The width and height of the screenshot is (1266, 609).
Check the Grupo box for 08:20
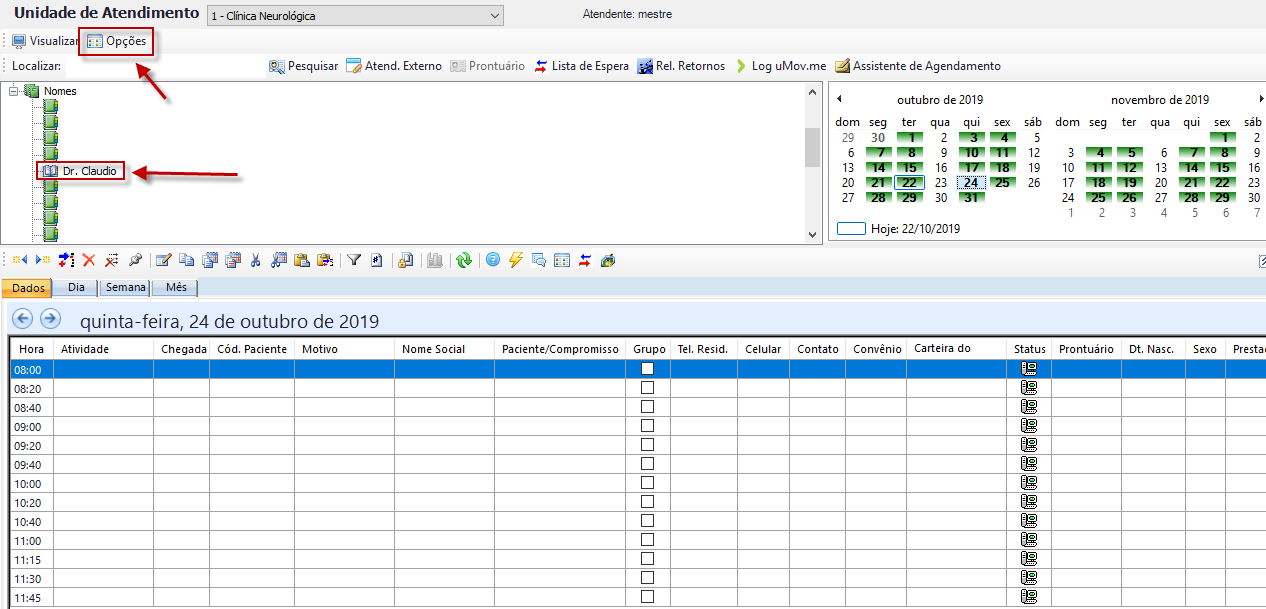pyautogui.click(x=647, y=388)
